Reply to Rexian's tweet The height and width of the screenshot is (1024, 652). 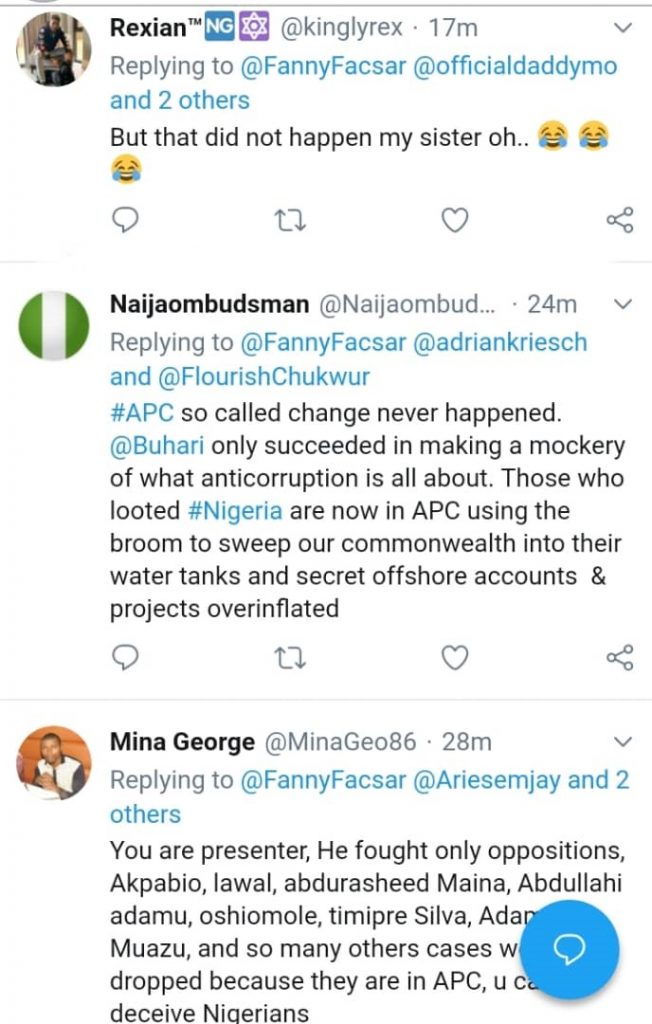[125, 219]
